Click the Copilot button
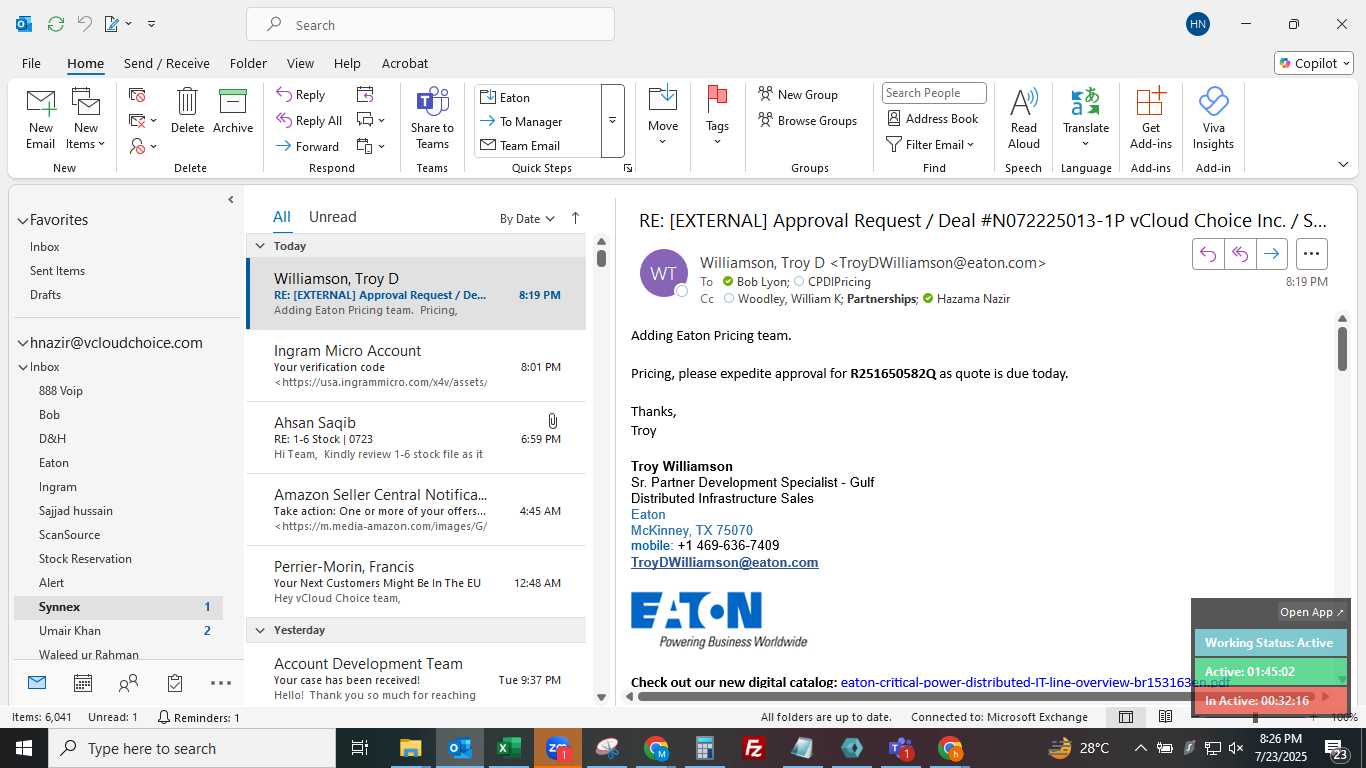 (1314, 63)
